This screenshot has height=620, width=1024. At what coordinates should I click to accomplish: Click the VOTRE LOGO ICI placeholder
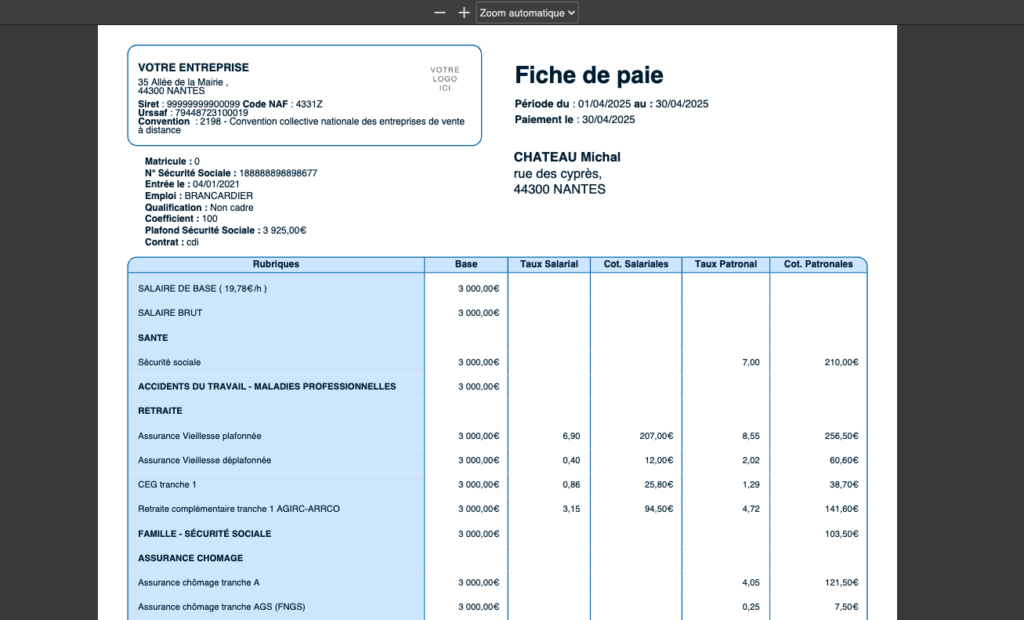[443, 77]
